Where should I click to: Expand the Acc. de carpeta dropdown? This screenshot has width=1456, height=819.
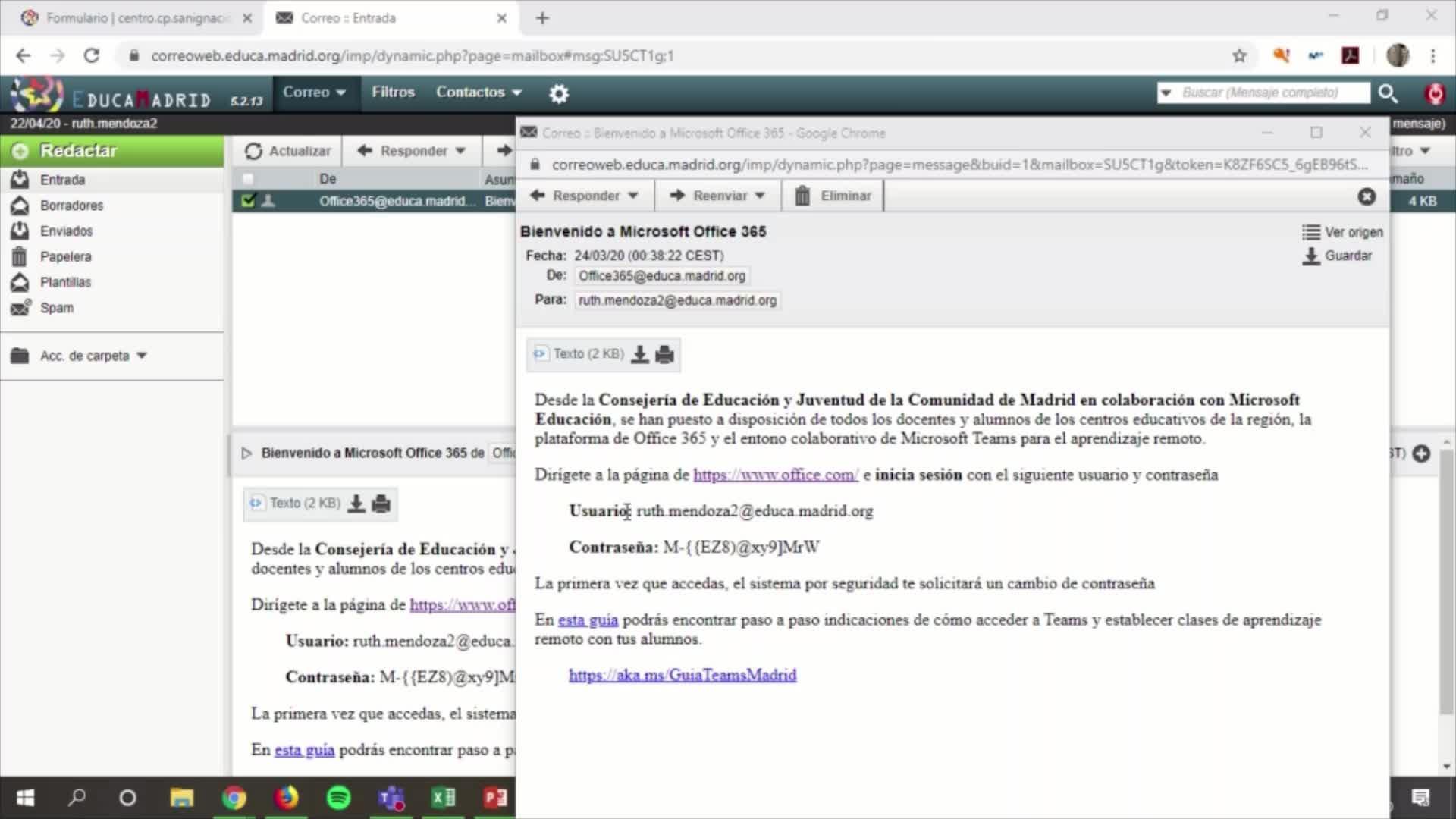pyautogui.click(x=141, y=356)
